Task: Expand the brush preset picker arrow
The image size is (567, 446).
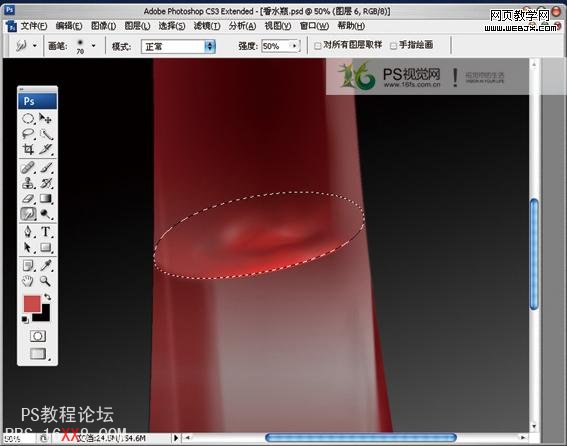Action: pyautogui.click(x=94, y=46)
